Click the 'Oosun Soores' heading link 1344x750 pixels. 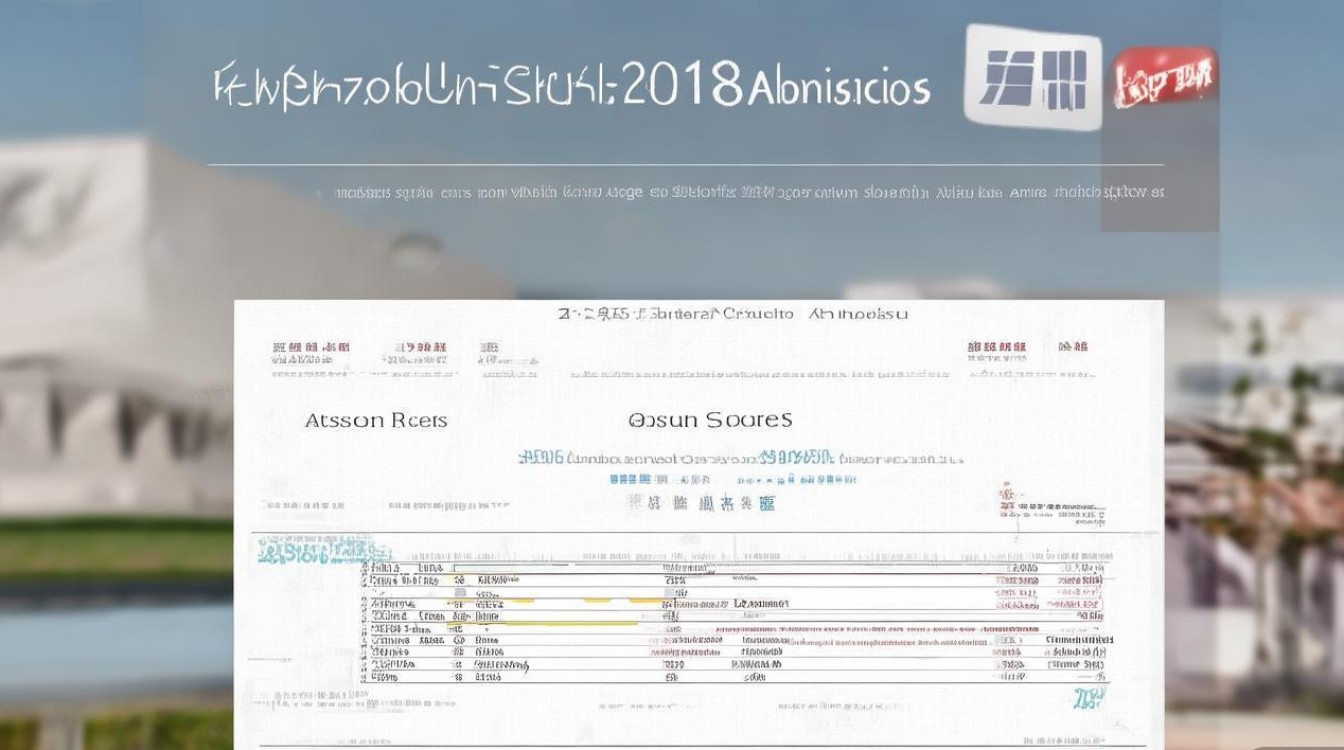(x=712, y=418)
